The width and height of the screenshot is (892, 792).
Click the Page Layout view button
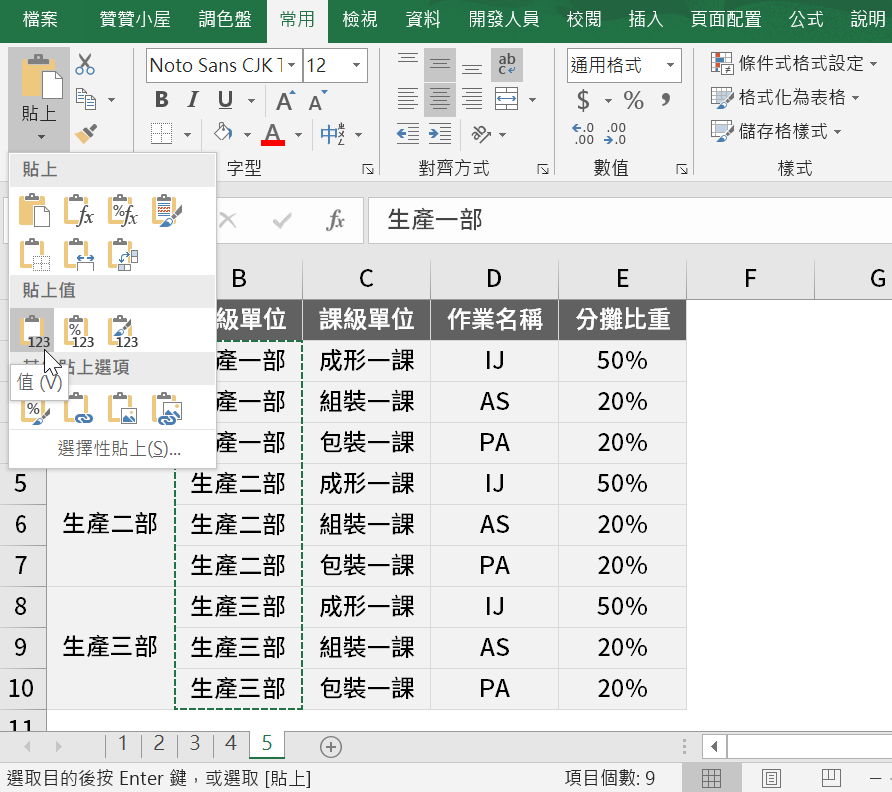771,778
